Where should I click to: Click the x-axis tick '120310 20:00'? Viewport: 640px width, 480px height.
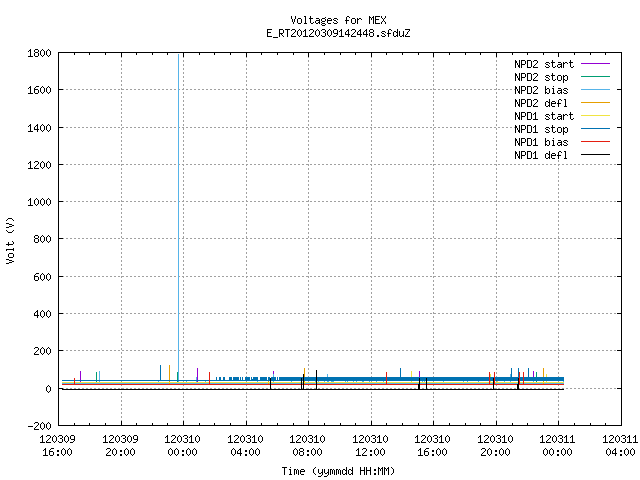[x=495, y=446]
